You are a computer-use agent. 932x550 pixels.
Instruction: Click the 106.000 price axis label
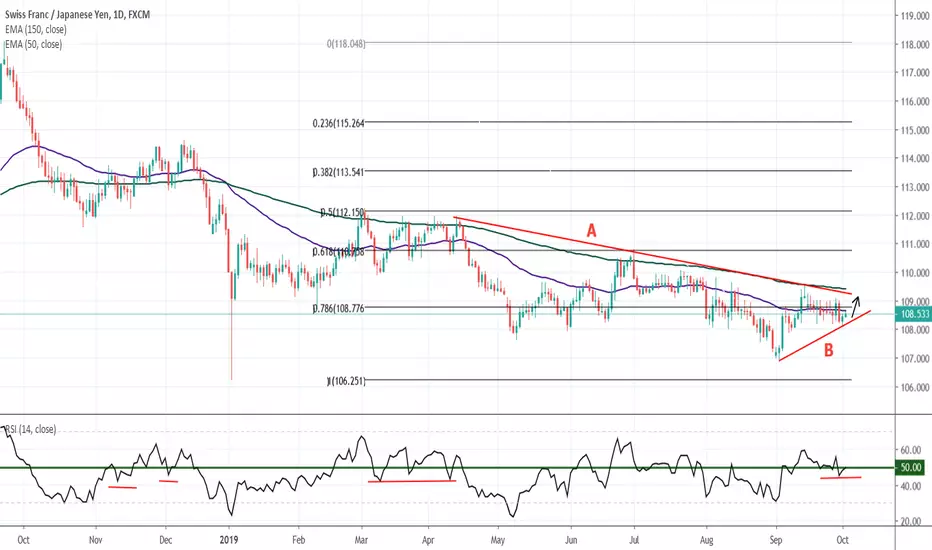click(914, 388)
